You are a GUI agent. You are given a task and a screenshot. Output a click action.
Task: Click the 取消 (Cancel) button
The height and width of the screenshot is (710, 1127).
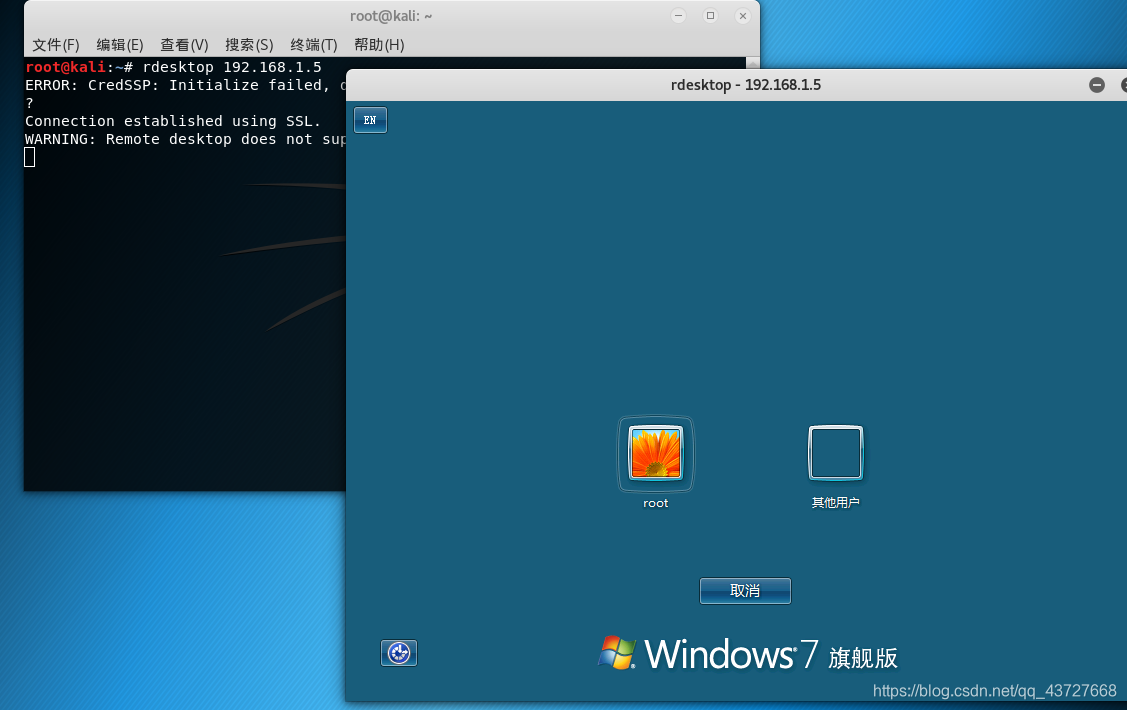(x=745, y=591)
